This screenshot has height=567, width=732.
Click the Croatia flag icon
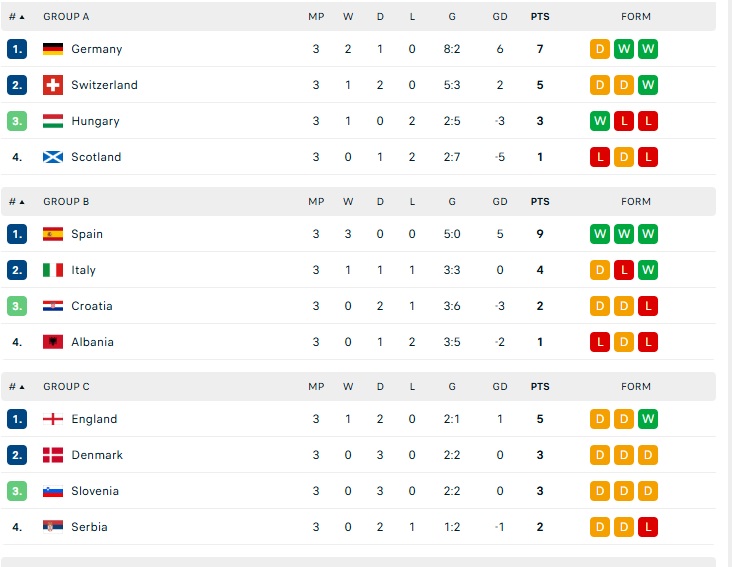coord(53,306)
